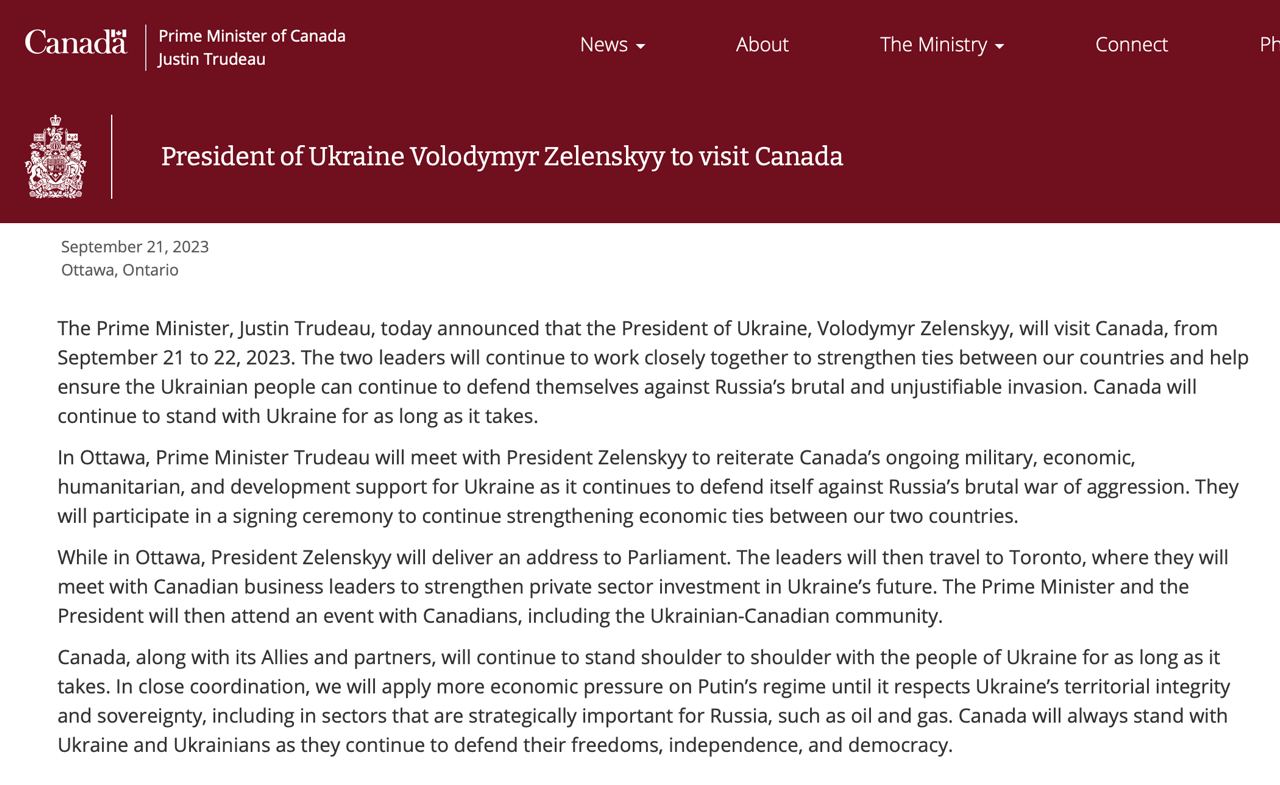Click the flag on the Canada wordmark
Viewport: 1280px width, 785px height.
(x=119, y=33)
